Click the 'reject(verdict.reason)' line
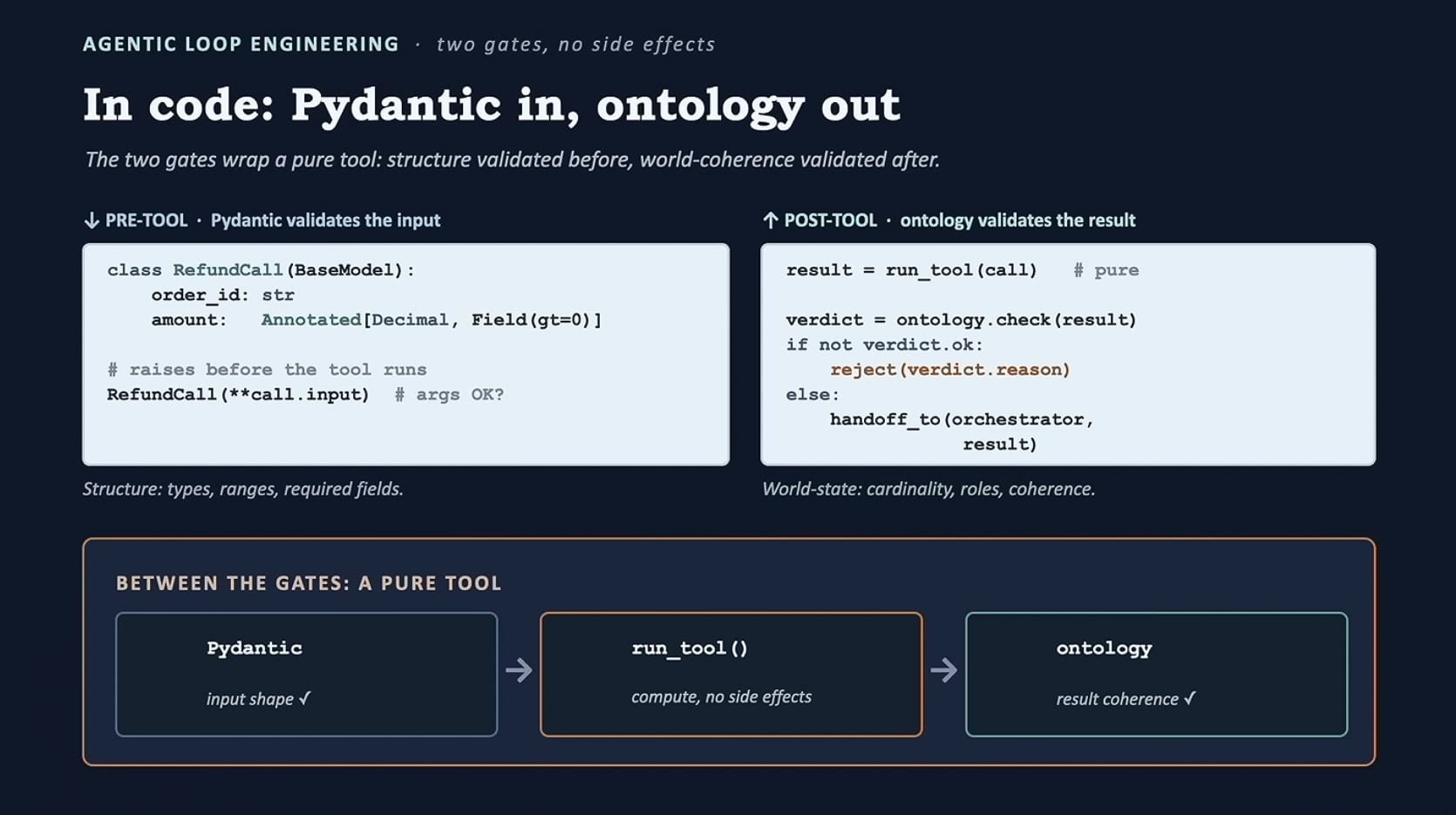 [x=949, y=370]
